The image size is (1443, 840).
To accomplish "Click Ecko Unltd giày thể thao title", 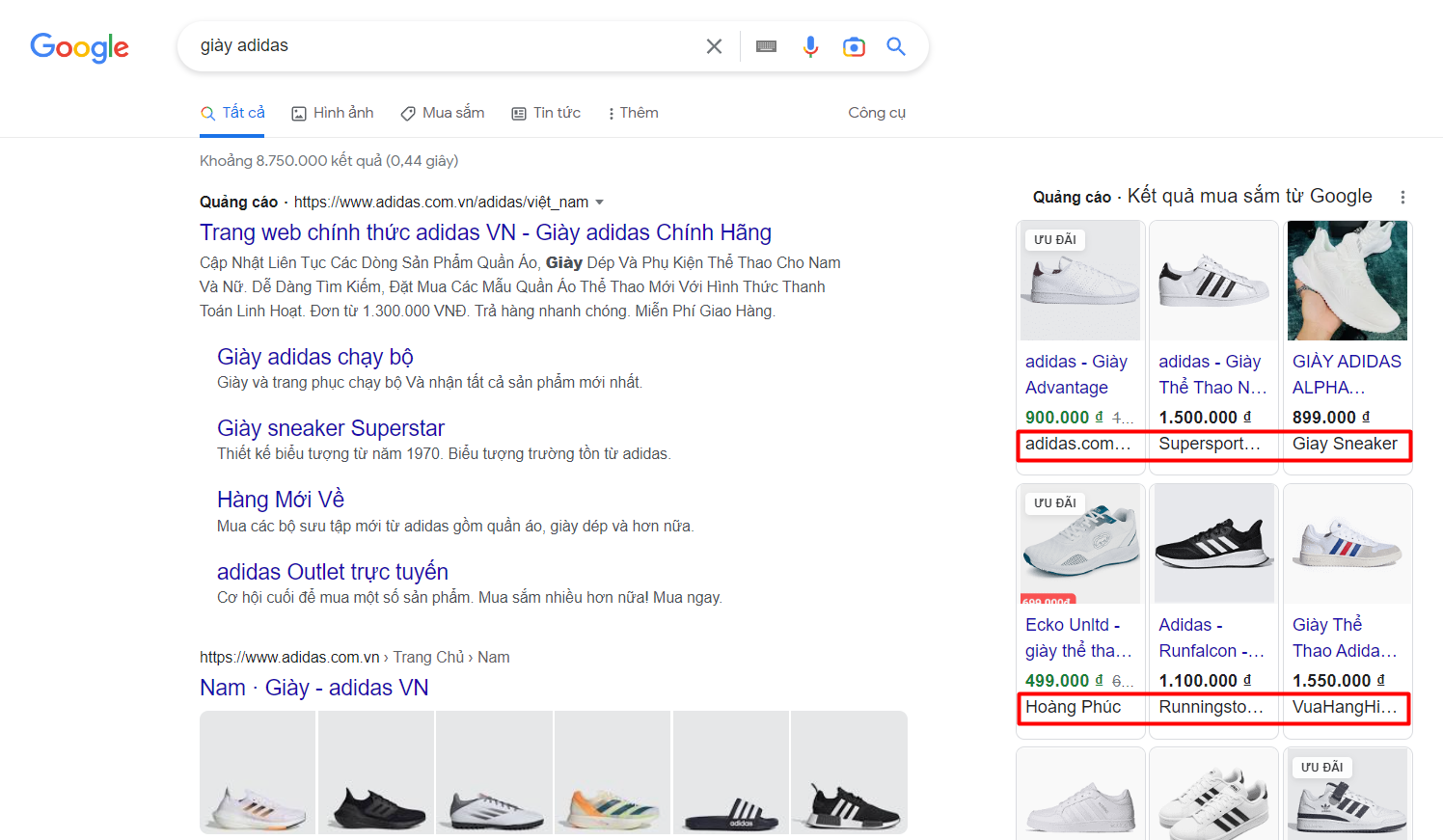I will tap(1078, 637).
